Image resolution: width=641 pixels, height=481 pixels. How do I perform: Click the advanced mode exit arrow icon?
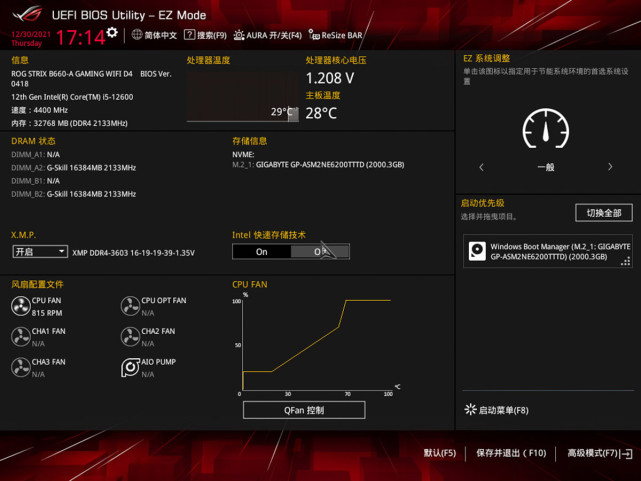pos(626,454)
